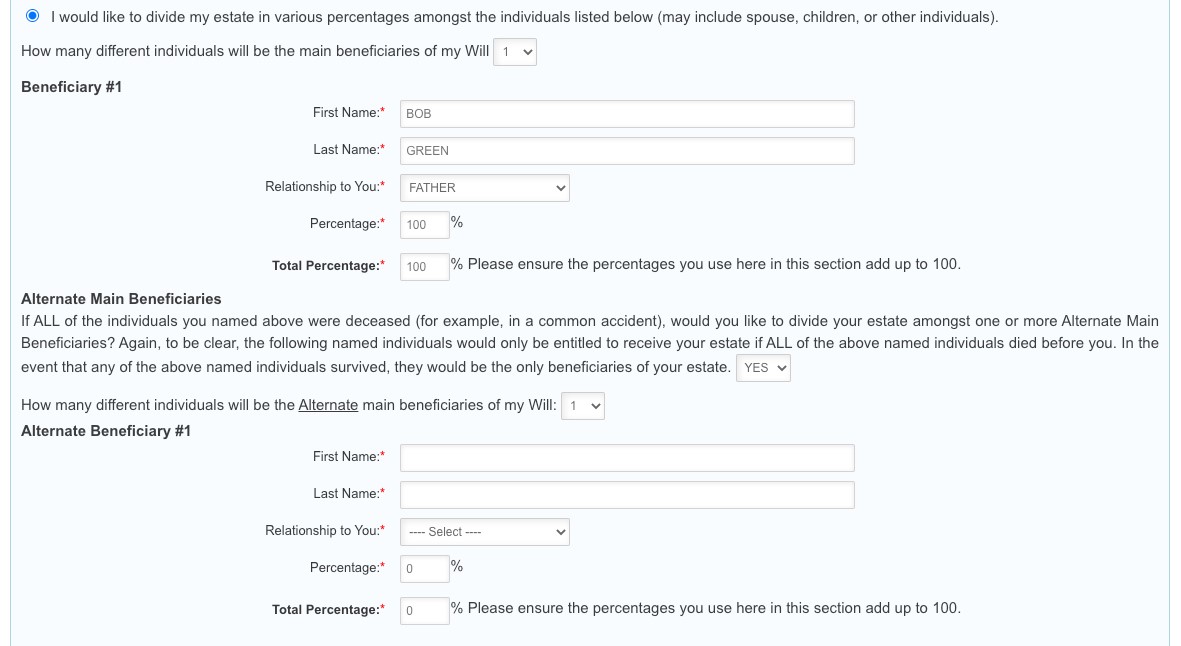Focus the Alternate Beneficiary #1 First Name field
1181x646 pixels.
(x=626, y=458)
